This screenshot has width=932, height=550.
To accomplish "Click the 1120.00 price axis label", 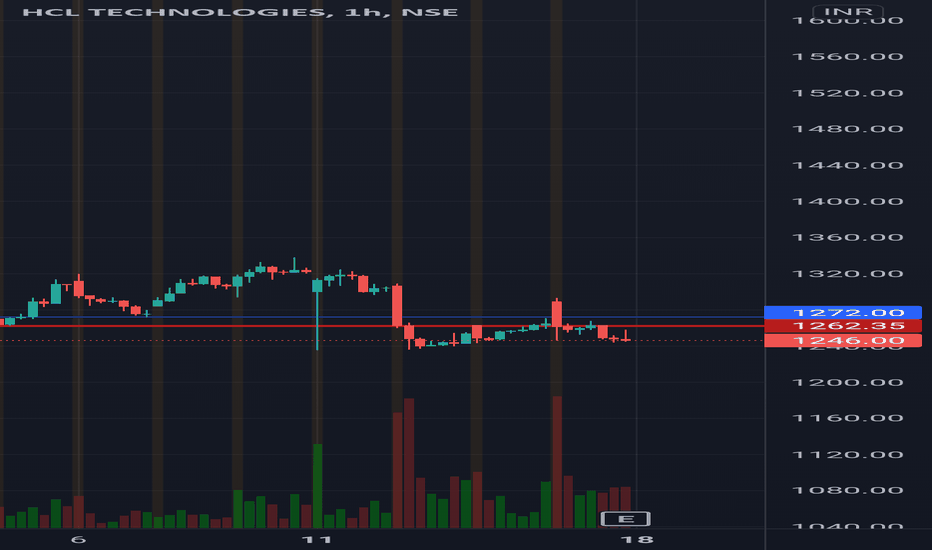I will pos(848,455).
